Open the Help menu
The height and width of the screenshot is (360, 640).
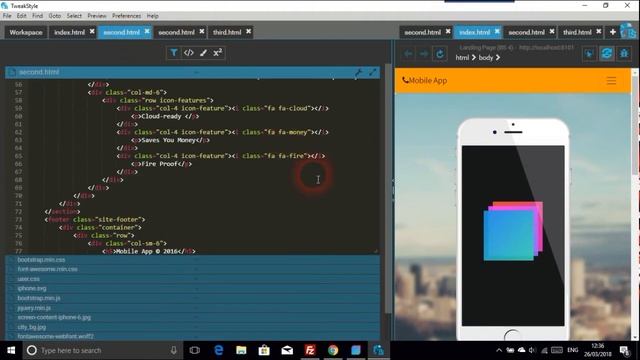tap(153, 16)
